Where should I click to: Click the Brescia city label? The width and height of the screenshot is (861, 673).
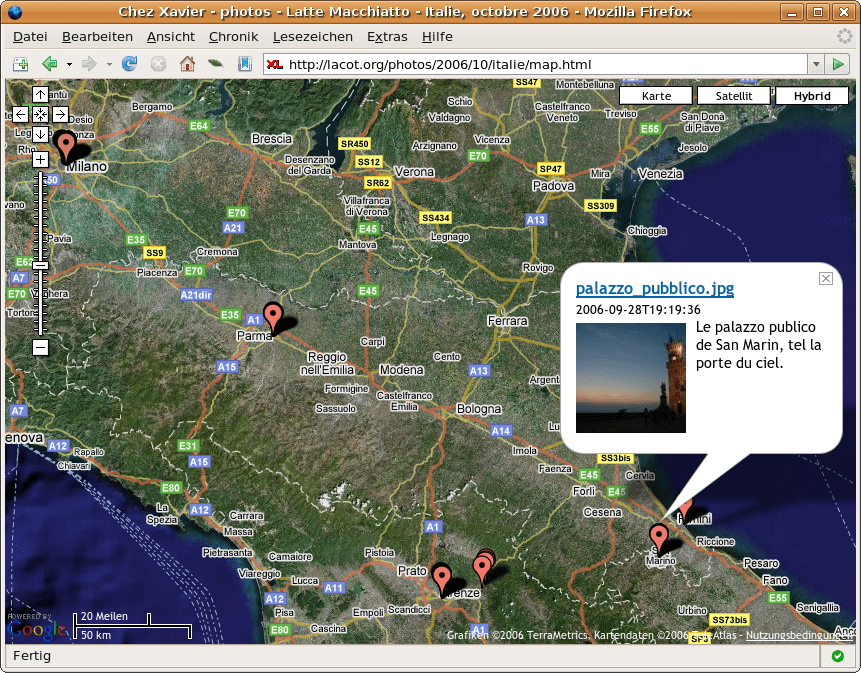[272, 139]
